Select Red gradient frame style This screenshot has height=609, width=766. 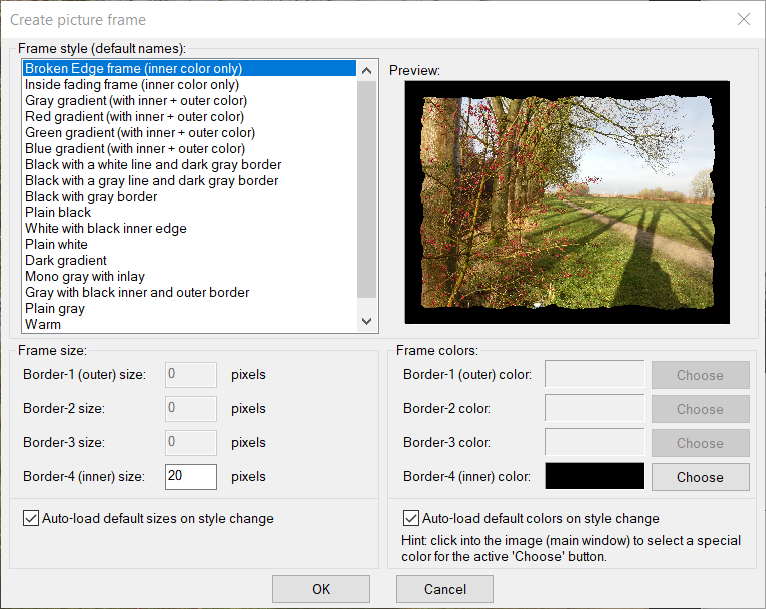pos(134,117)
